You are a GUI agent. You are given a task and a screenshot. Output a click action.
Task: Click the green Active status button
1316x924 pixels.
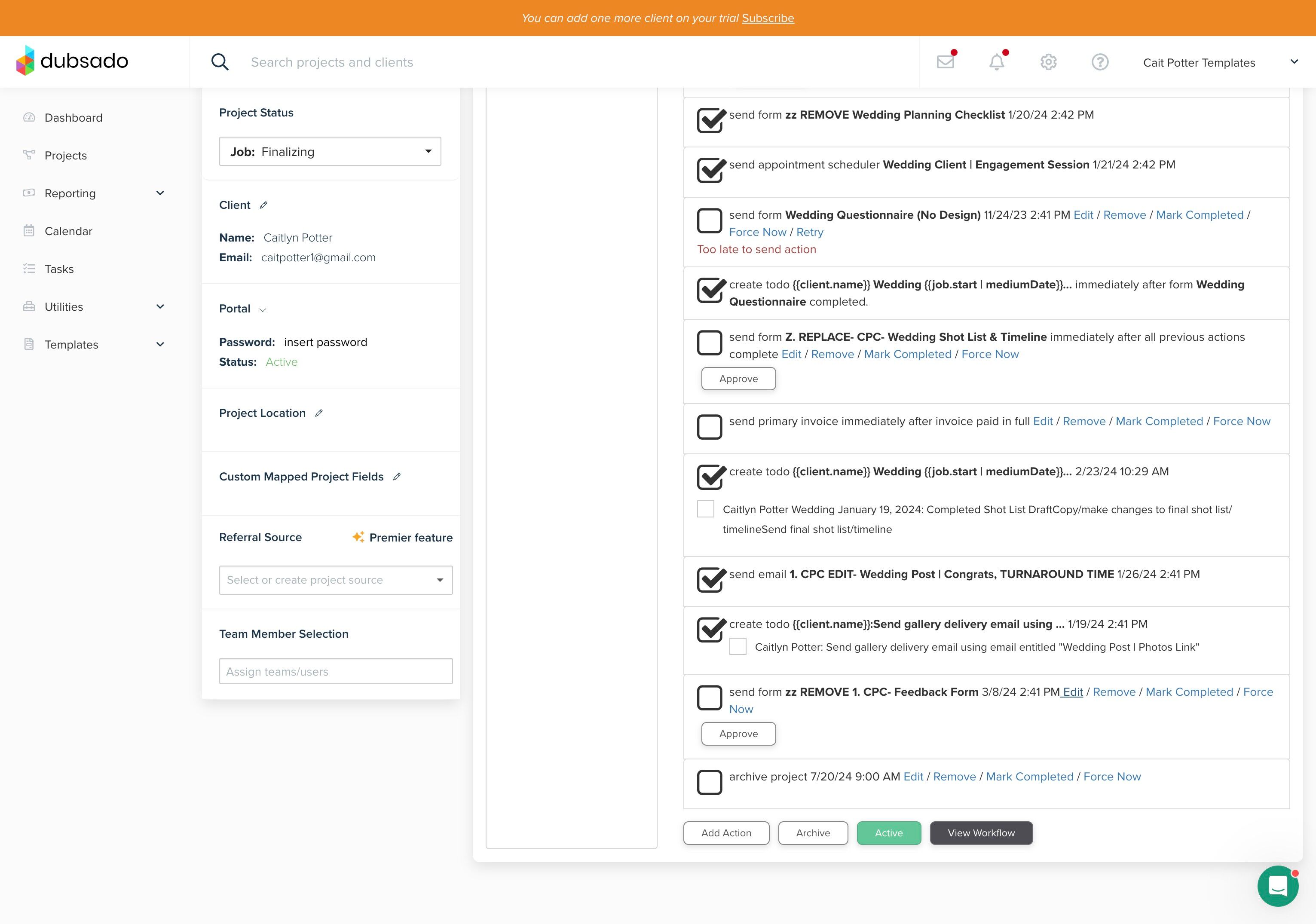[888, 833]
